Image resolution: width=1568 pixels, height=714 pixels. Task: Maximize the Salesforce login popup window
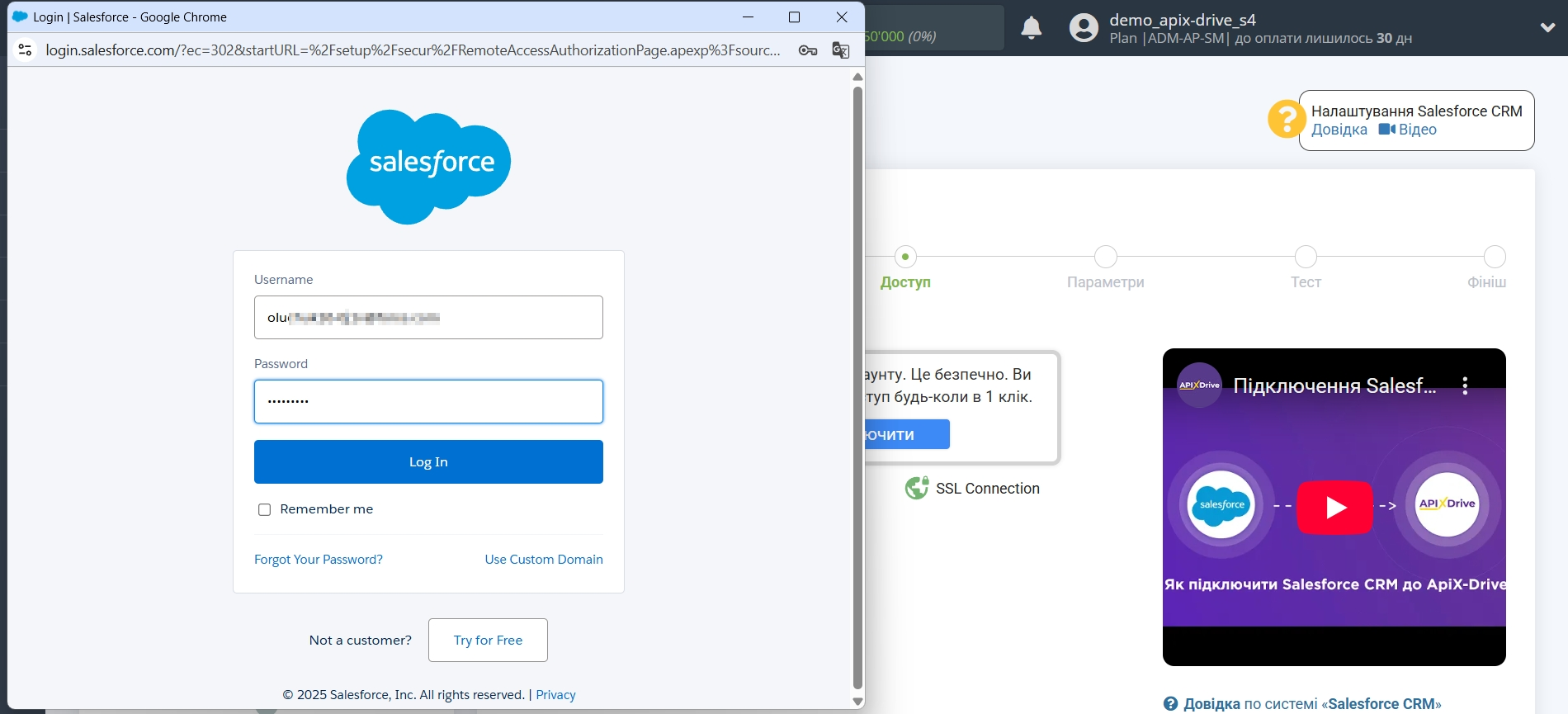(794, 17)
